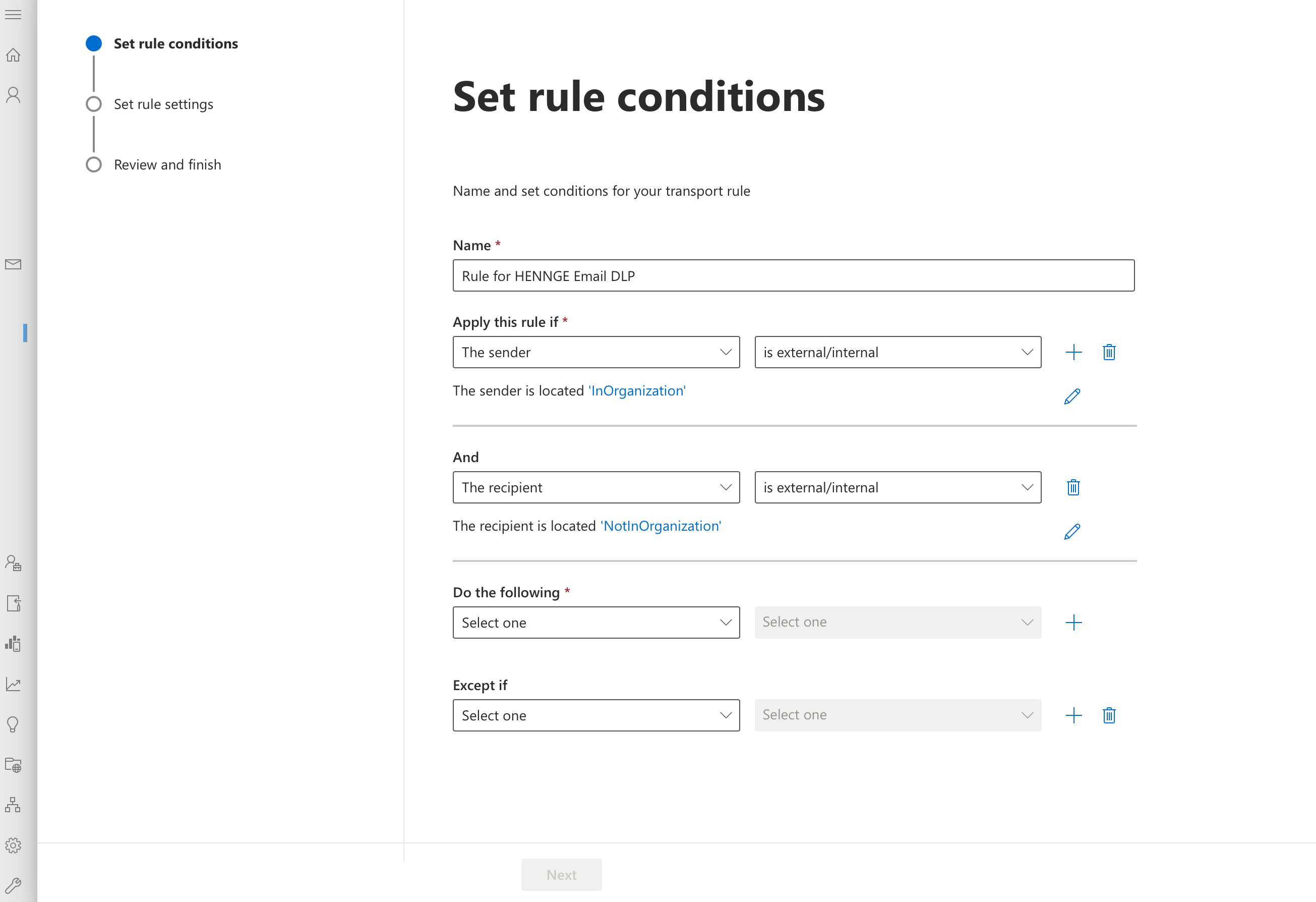Image resolution: width=1316 pixels, height=902 pixels.
Task: Click into the rule Name text field
Action: point(793,276)
